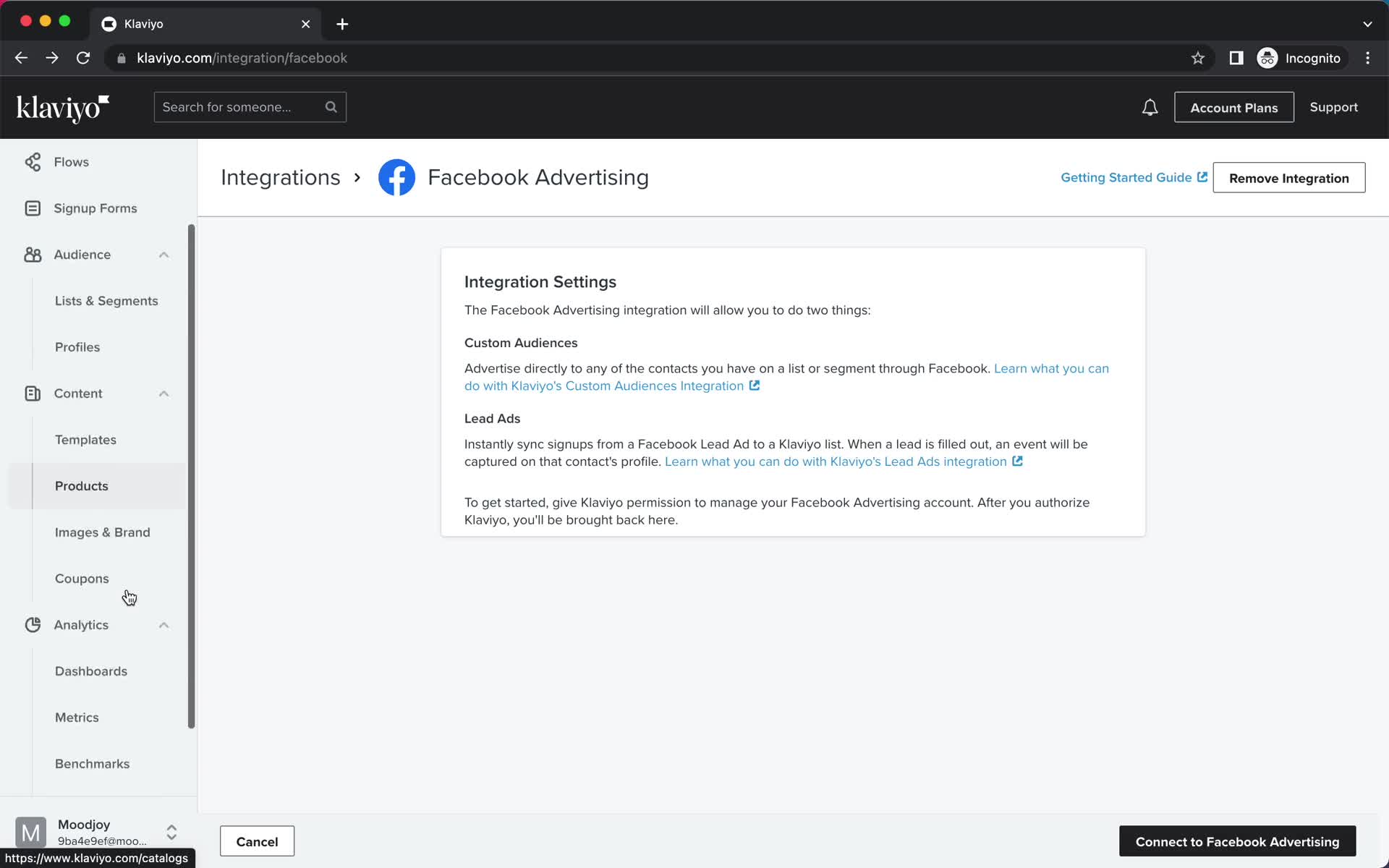
Task: Click the search magnifier icon
Action: click(x=331, y=107)
